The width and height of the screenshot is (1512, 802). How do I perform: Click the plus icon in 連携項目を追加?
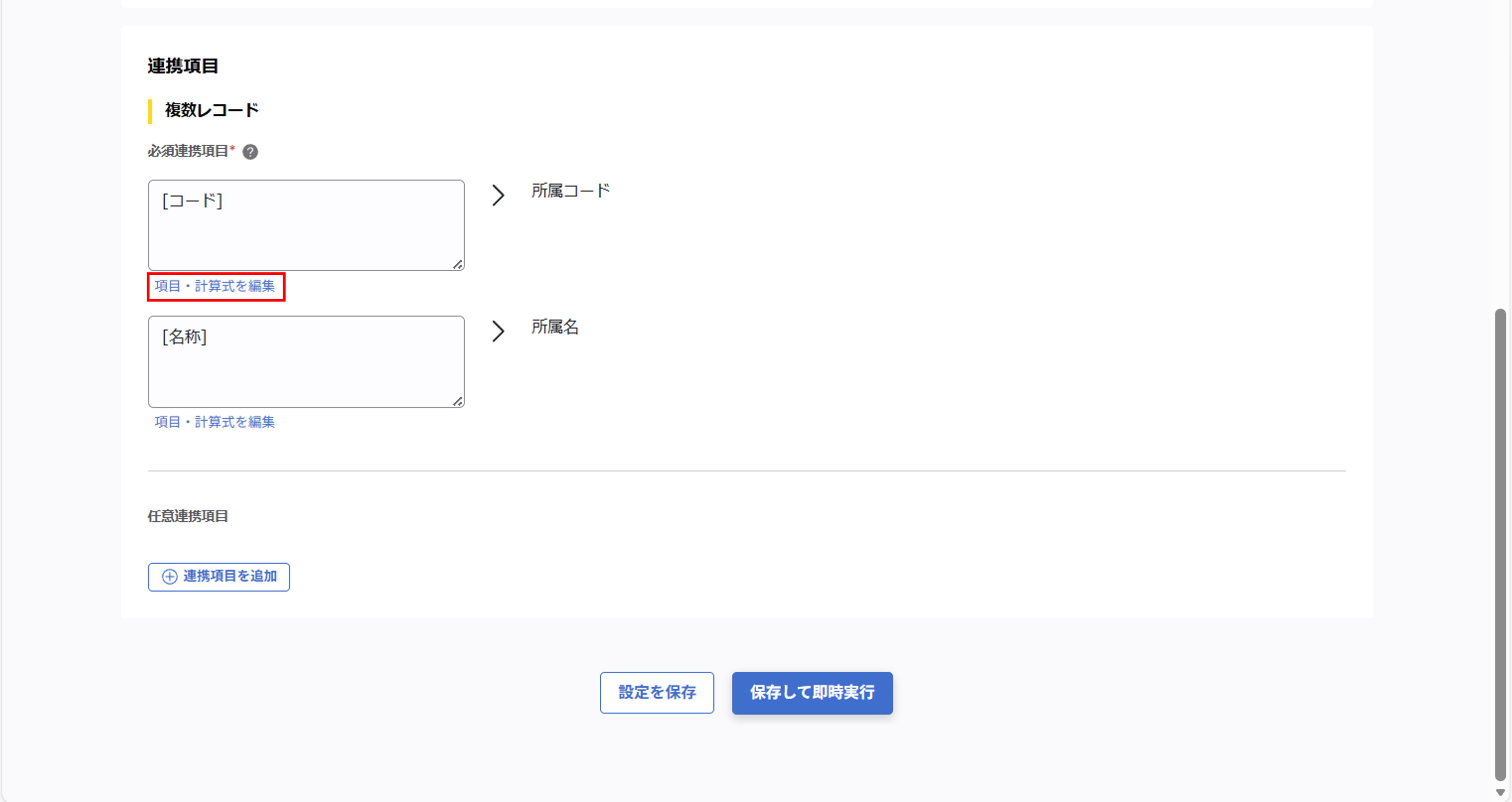click(170, 577)
